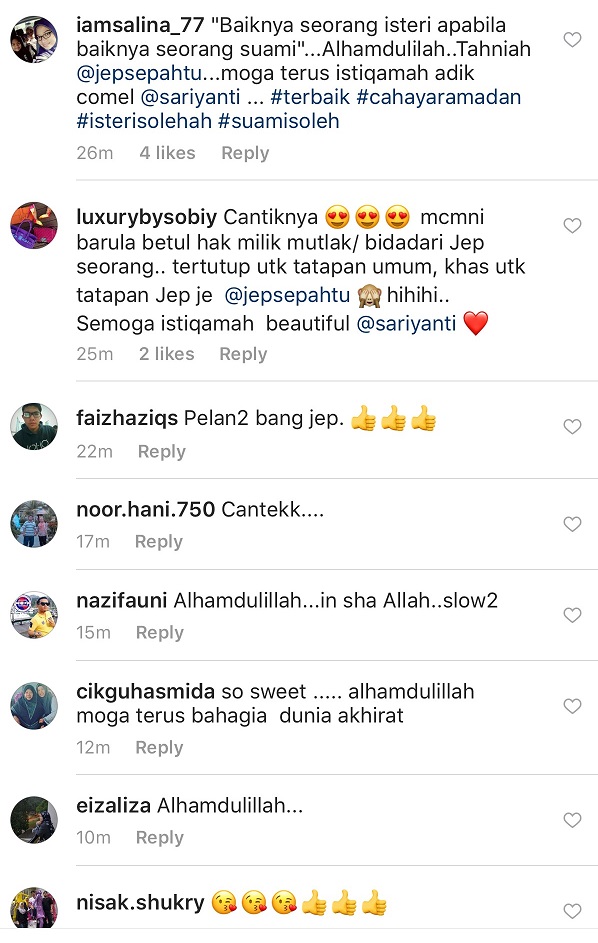The width and height of the screenshot is (598, 943).
Task: View the 2 likes on luxurybysobiy's comment
Action: pos(167,354)
